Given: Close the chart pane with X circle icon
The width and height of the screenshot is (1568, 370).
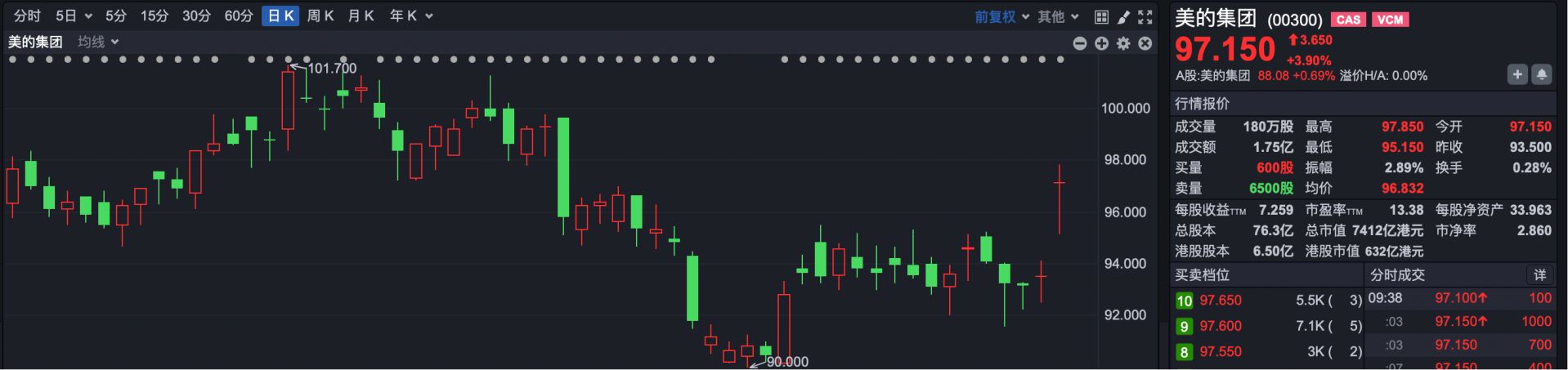Looking at the screenshot, I should coord(1145,43).
